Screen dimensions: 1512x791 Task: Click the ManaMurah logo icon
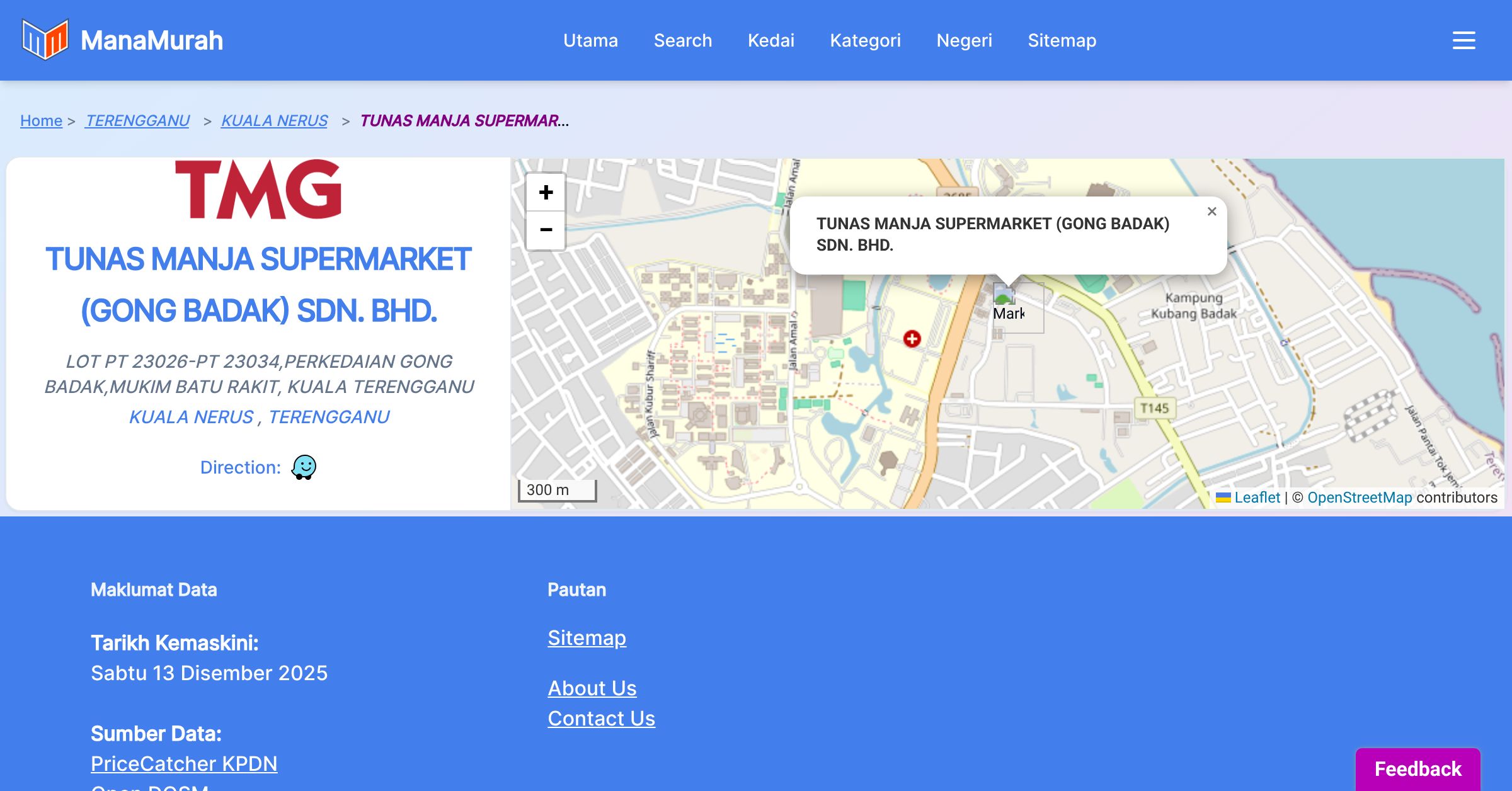45,40
